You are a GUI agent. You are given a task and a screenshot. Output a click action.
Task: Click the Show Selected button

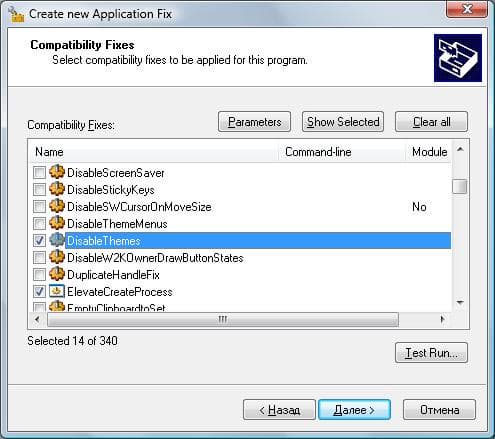343,122
